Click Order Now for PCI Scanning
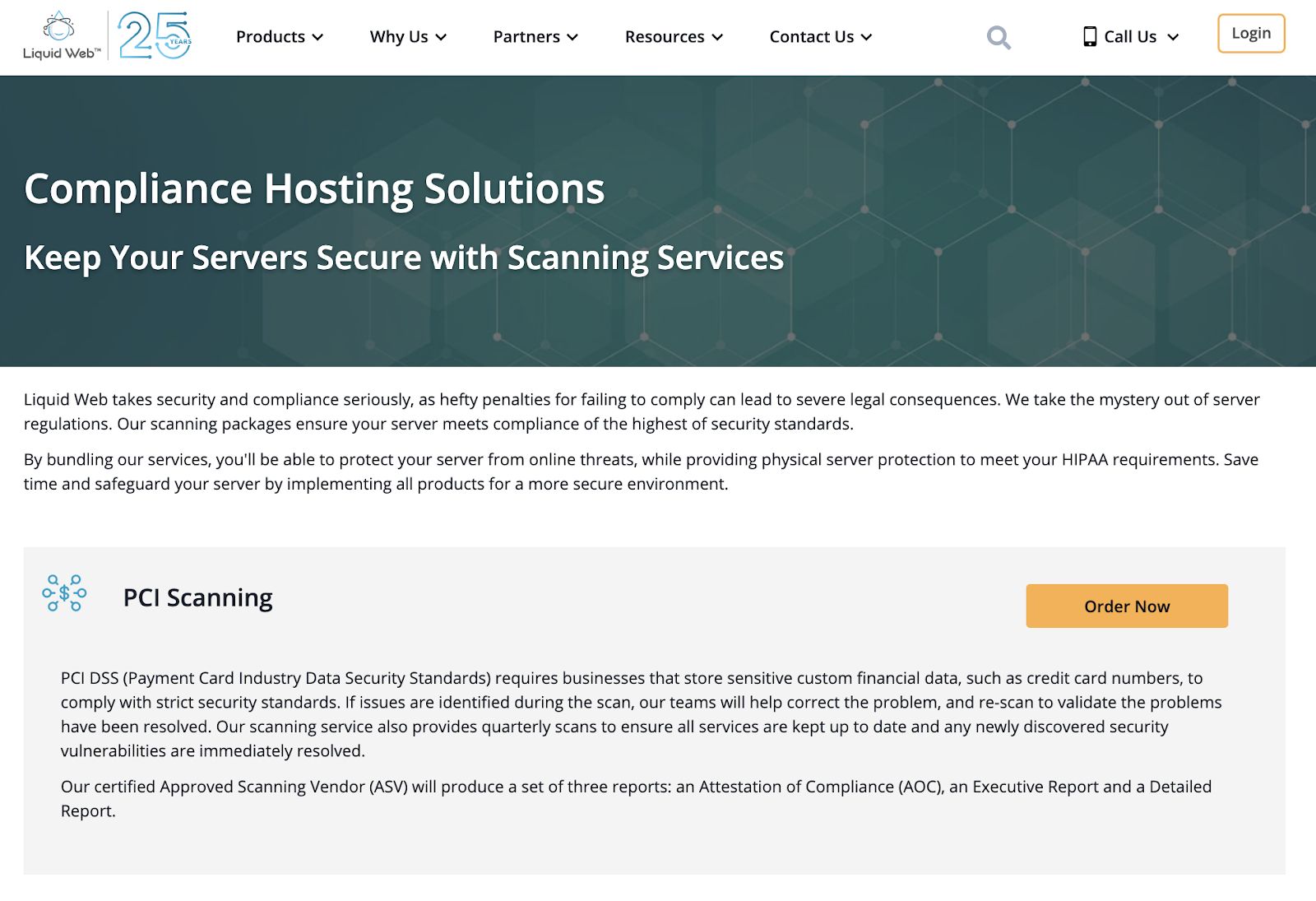 [1127, 606]
